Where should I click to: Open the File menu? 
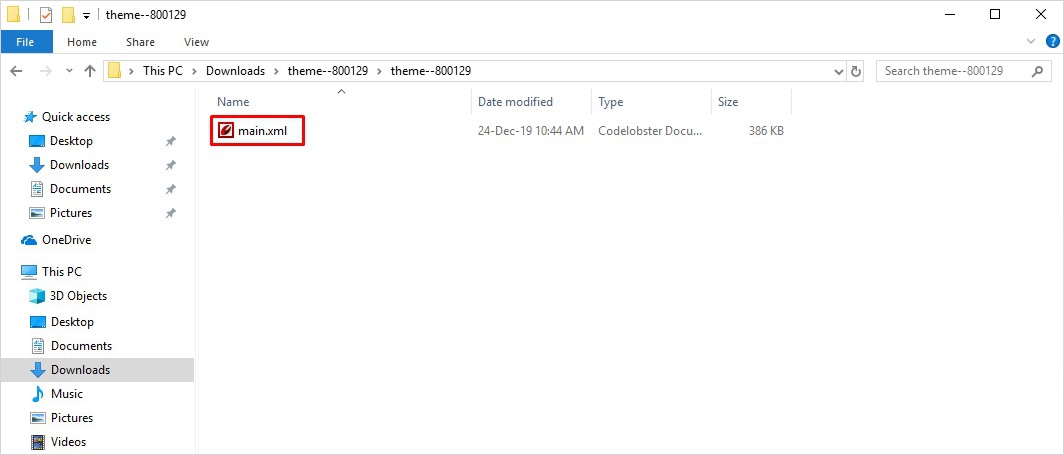tap(26, 42)
